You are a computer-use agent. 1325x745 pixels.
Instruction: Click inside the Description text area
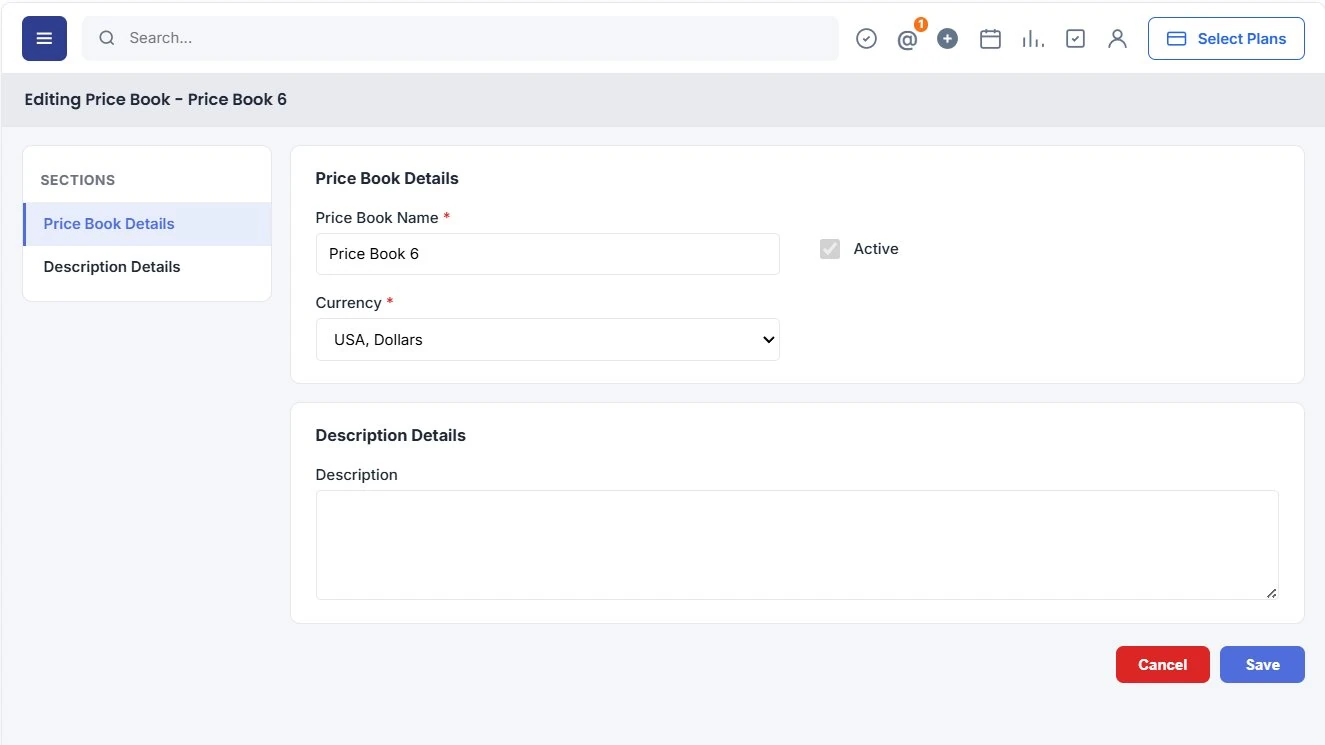[x=797, y=545]
